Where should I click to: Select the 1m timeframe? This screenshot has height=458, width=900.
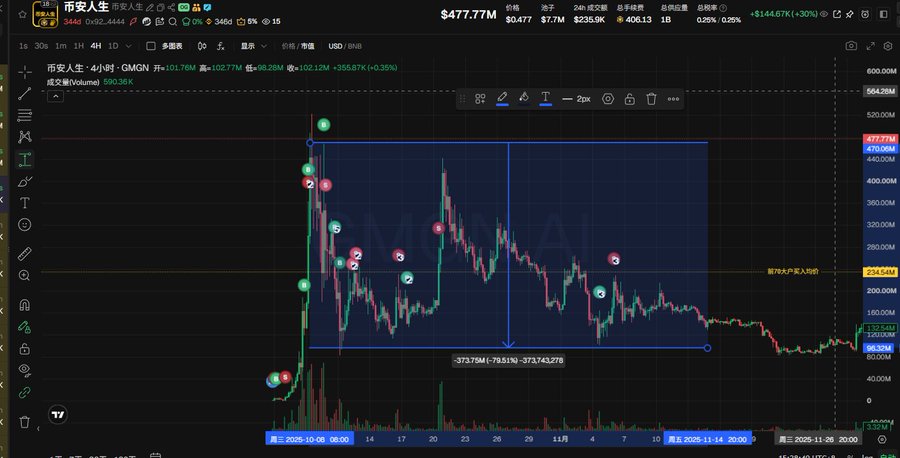[61, 46]
